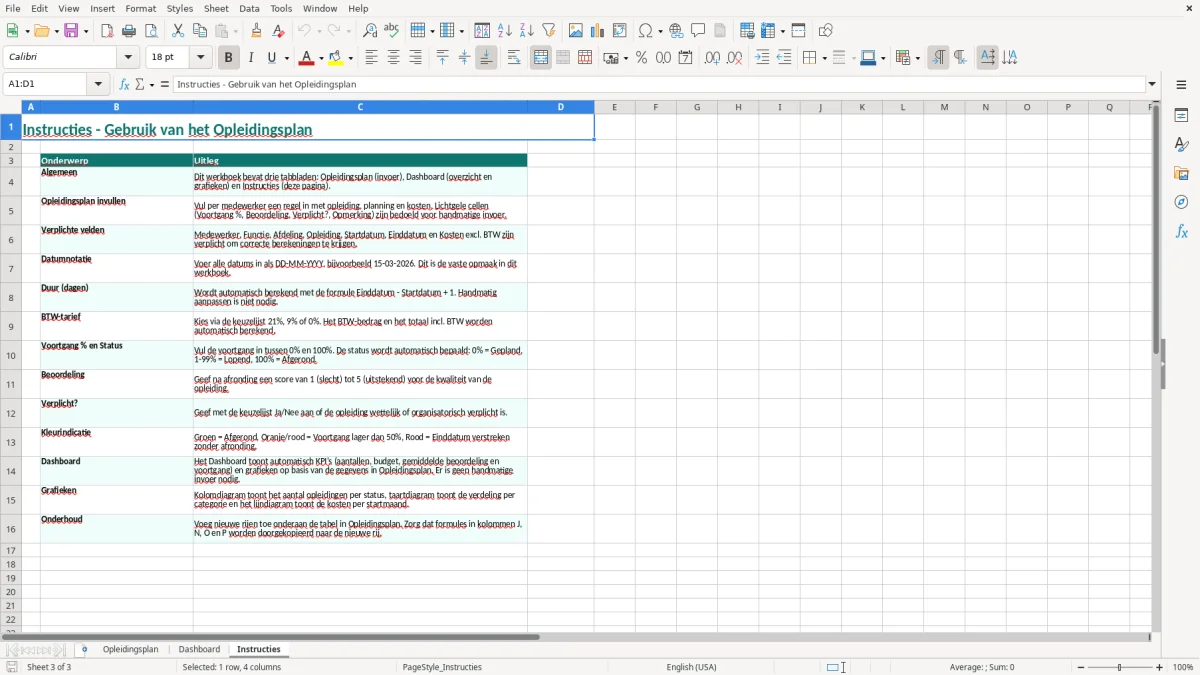Select row 10 header
The height and width of the screenshot is (675, 1200).
(11, 355)
